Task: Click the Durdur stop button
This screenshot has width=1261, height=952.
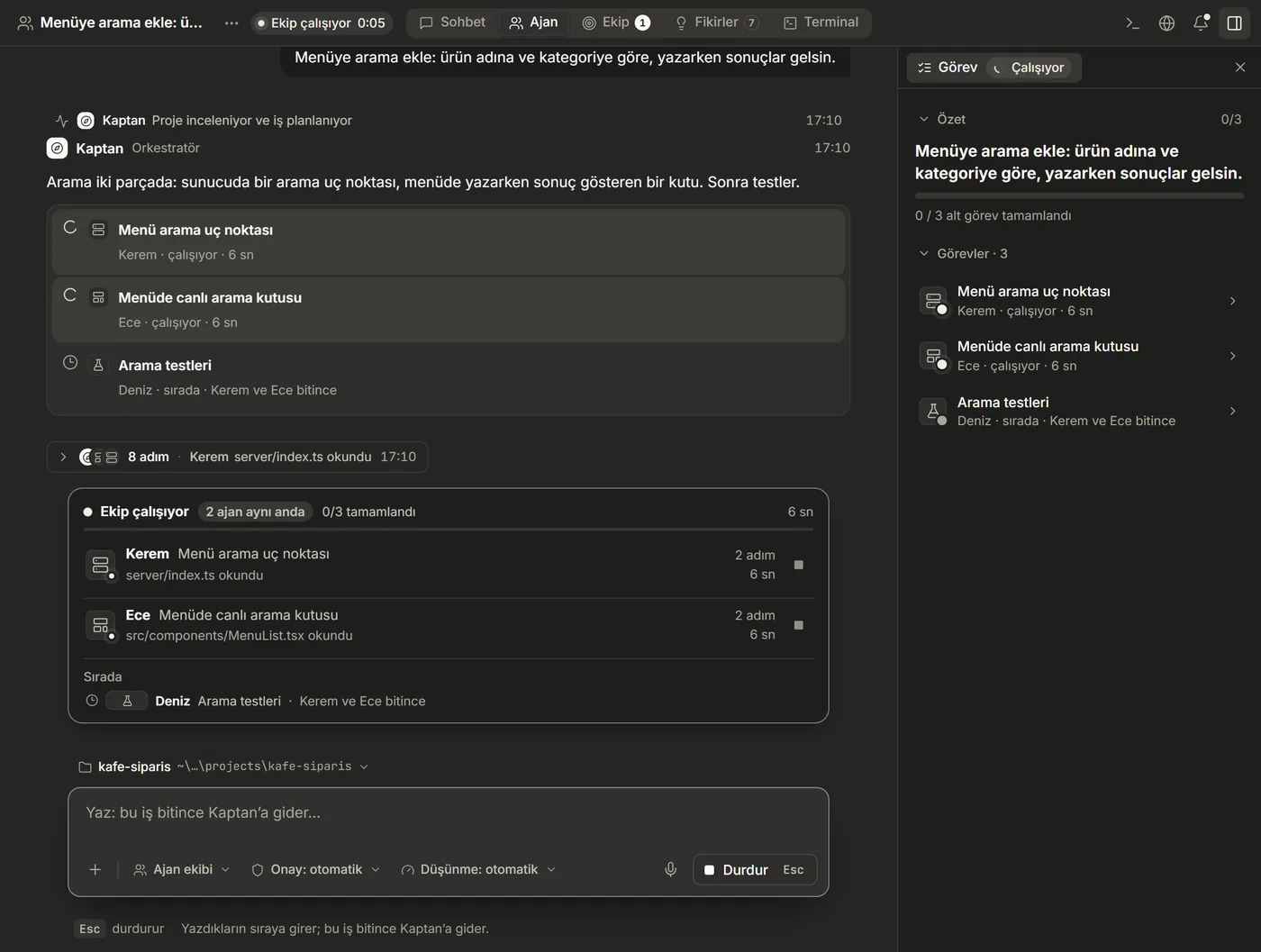Action: click(755, 869)
